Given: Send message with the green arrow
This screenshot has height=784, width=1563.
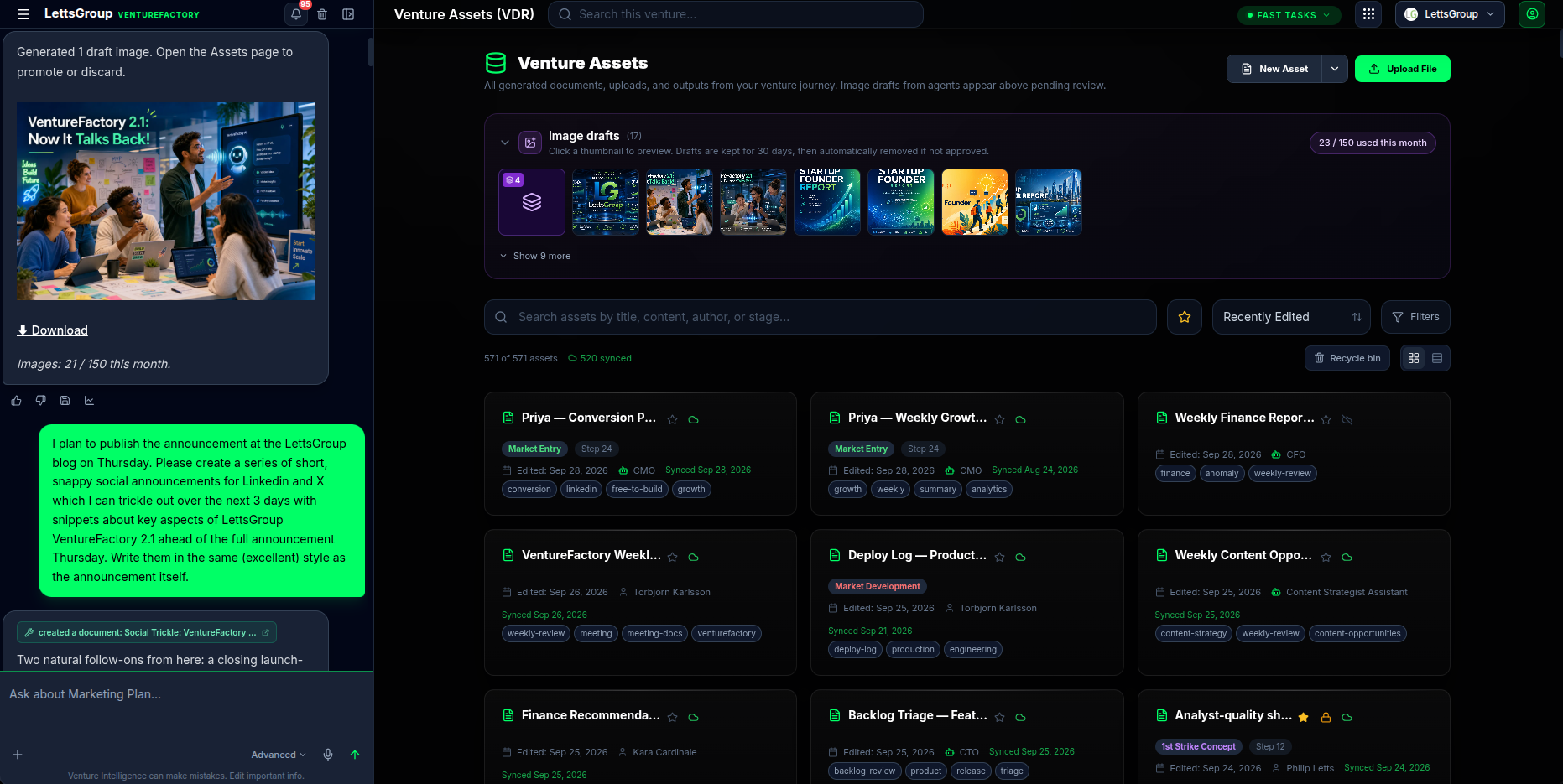Looking at the screenshot, I should click(355, 755).
